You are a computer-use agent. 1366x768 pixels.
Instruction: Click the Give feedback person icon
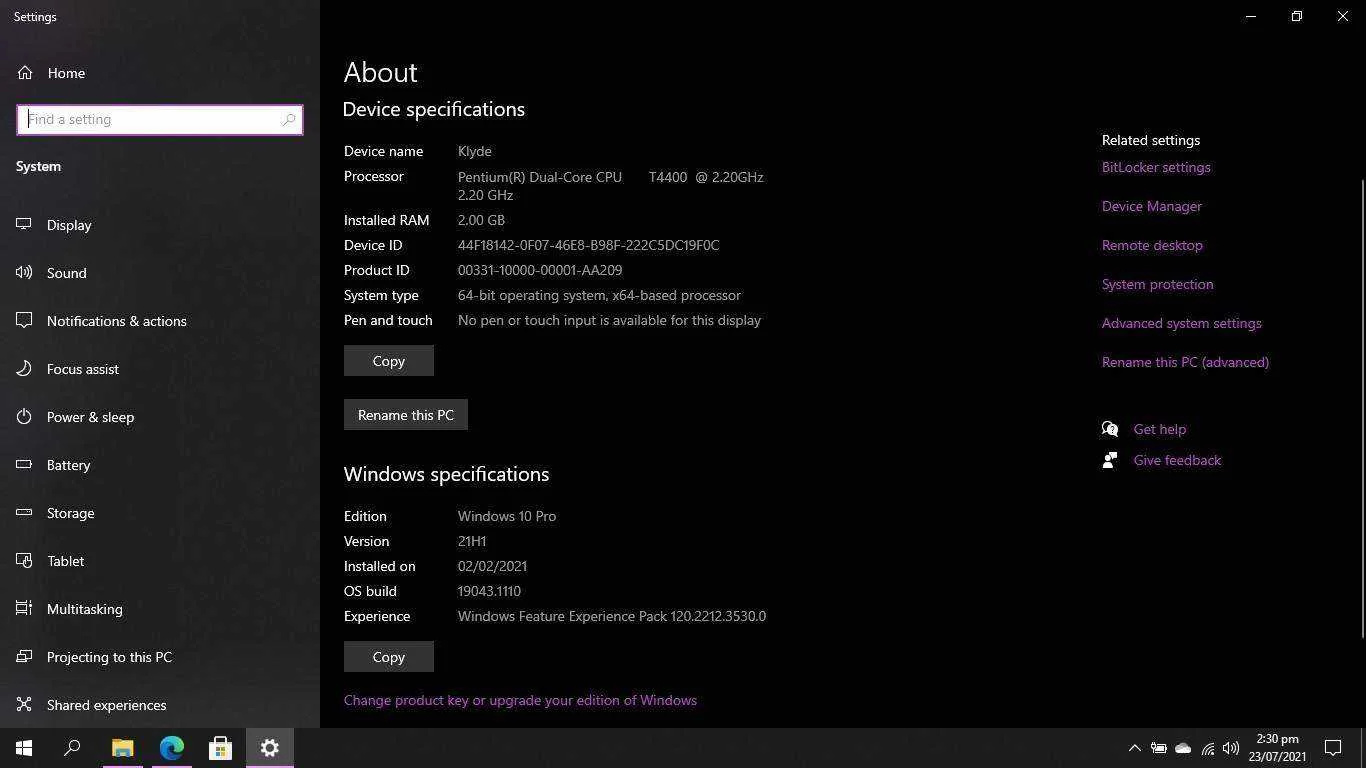tap(1110, 460)
